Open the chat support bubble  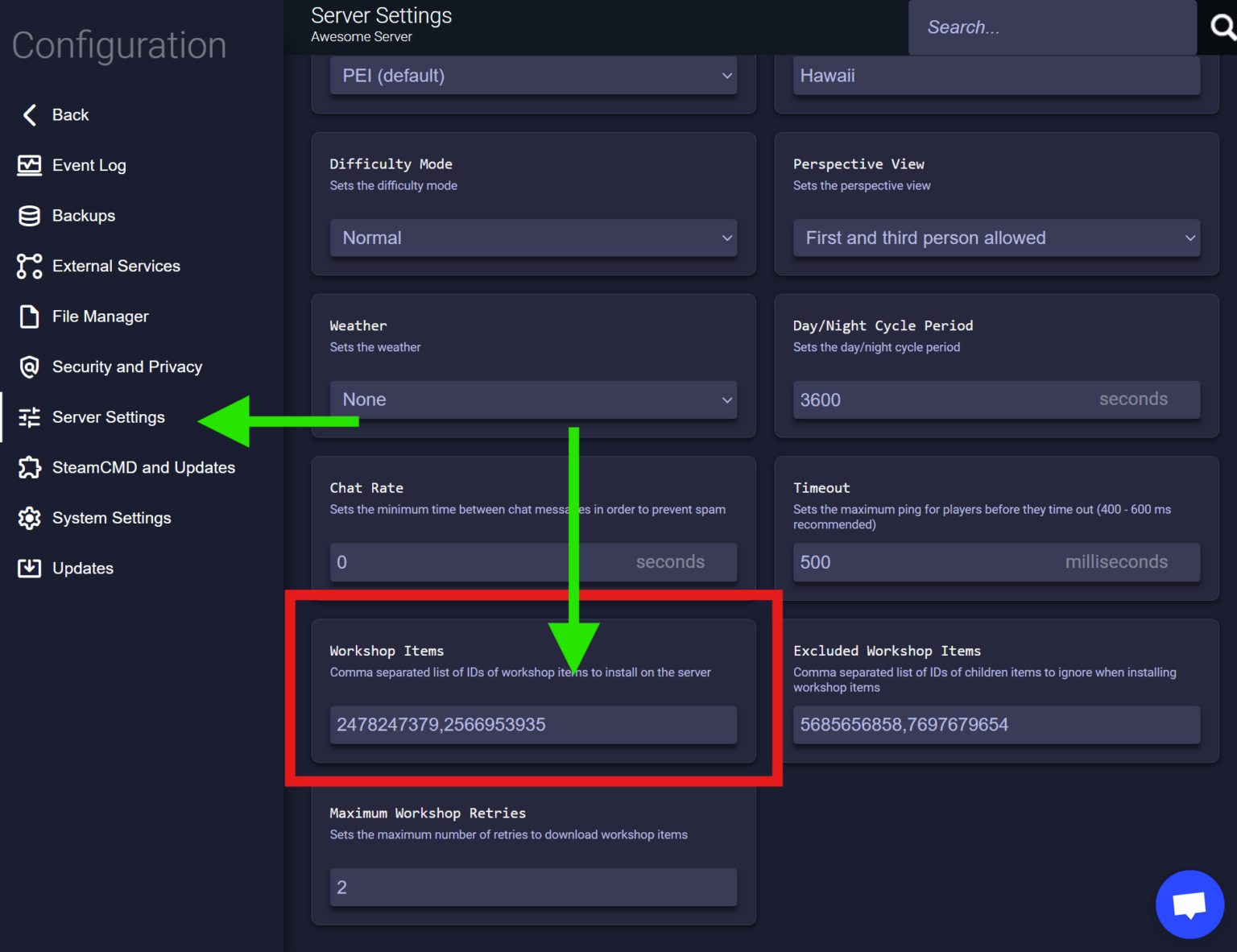point(1189,904)
